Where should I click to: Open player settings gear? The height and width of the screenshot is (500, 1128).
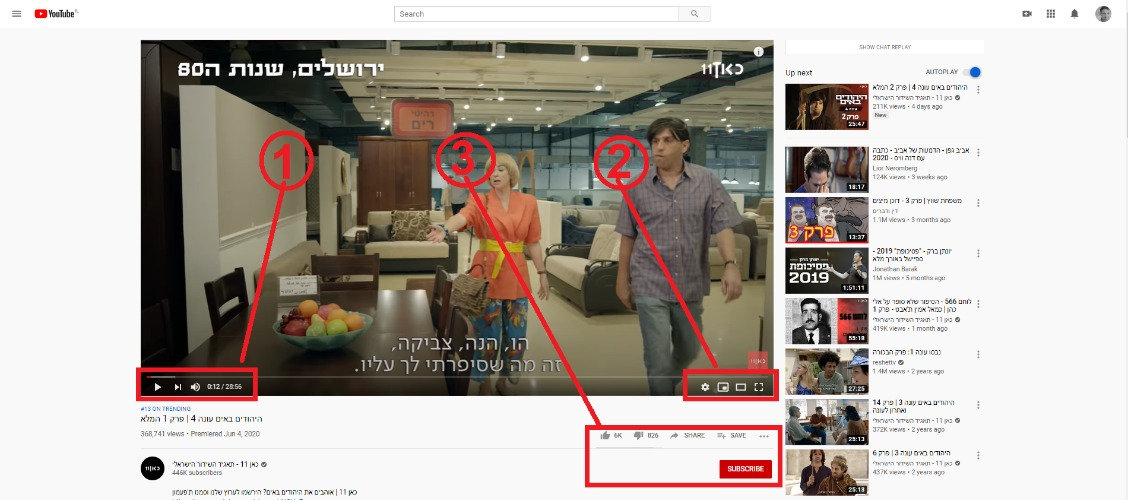click(x=705, y=387)
